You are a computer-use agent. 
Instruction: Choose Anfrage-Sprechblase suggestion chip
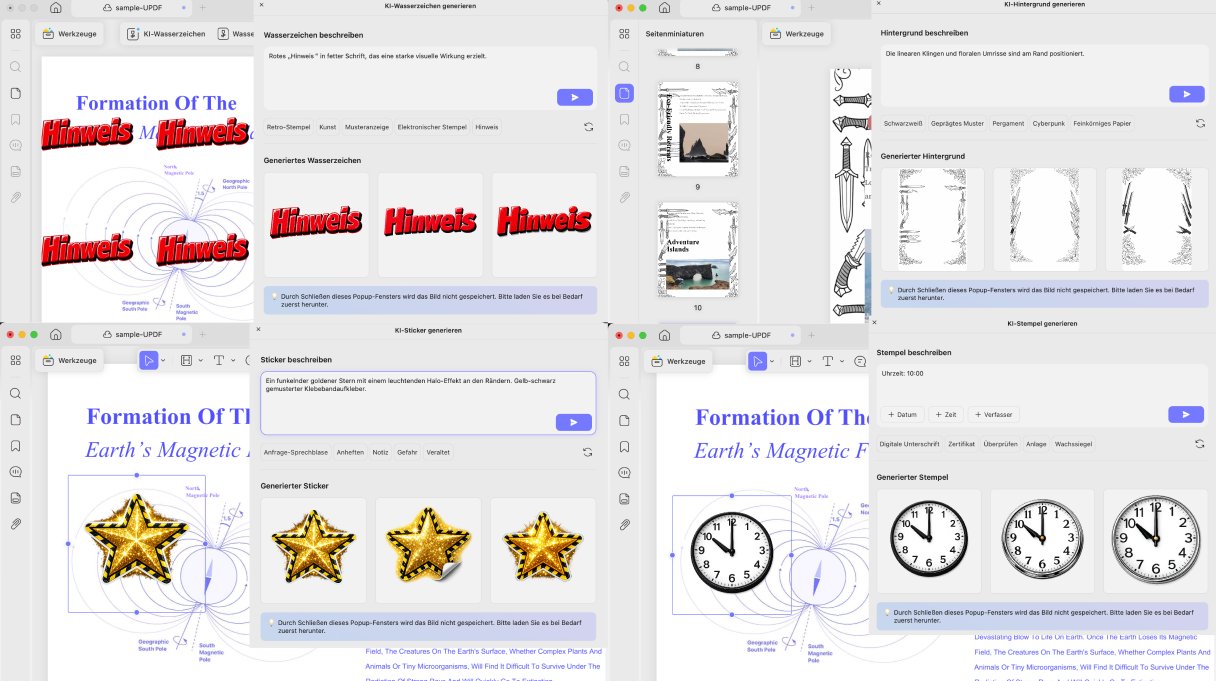[295, 452]
